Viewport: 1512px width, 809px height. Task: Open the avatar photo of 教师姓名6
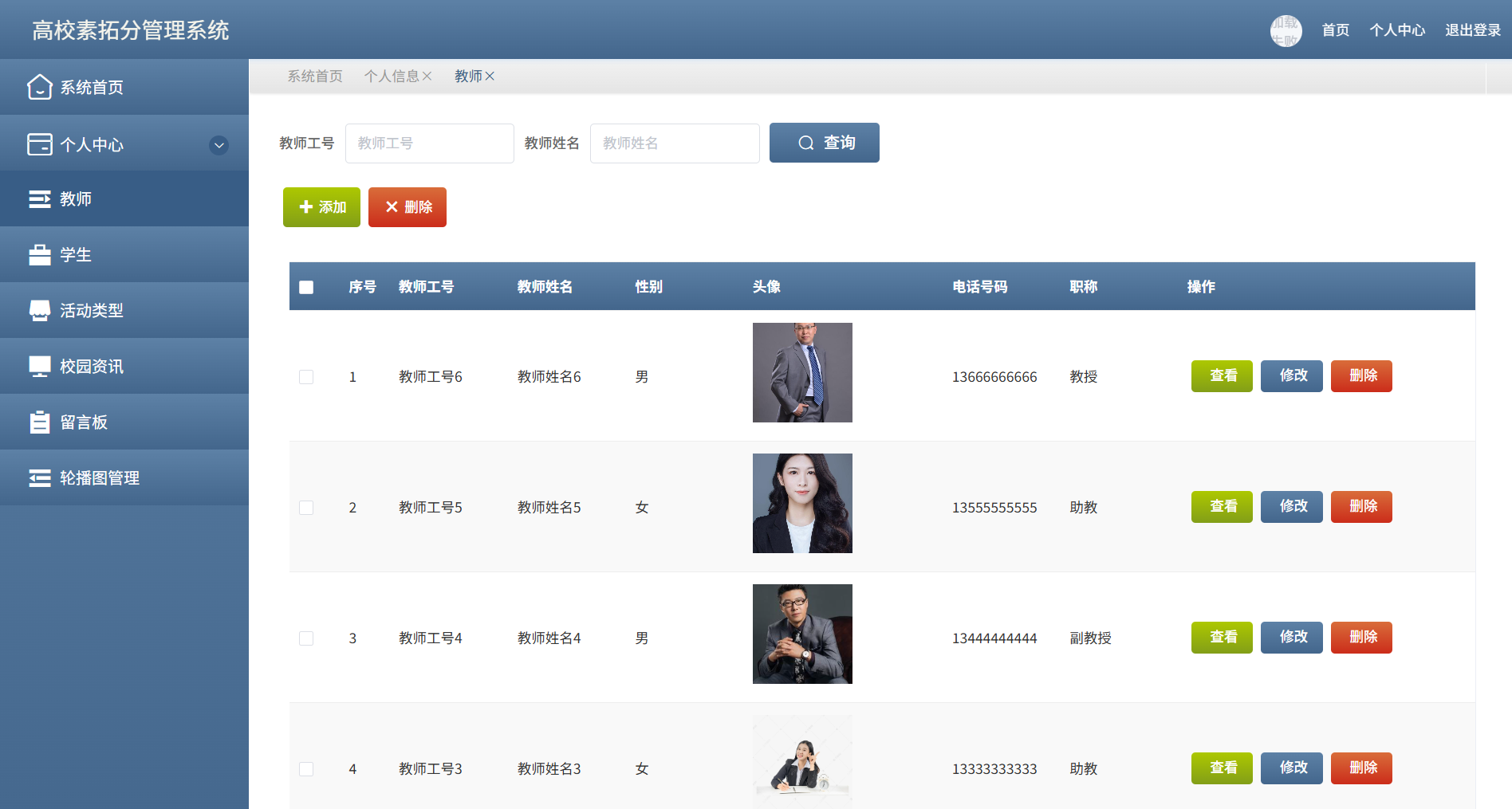[802, 372]
